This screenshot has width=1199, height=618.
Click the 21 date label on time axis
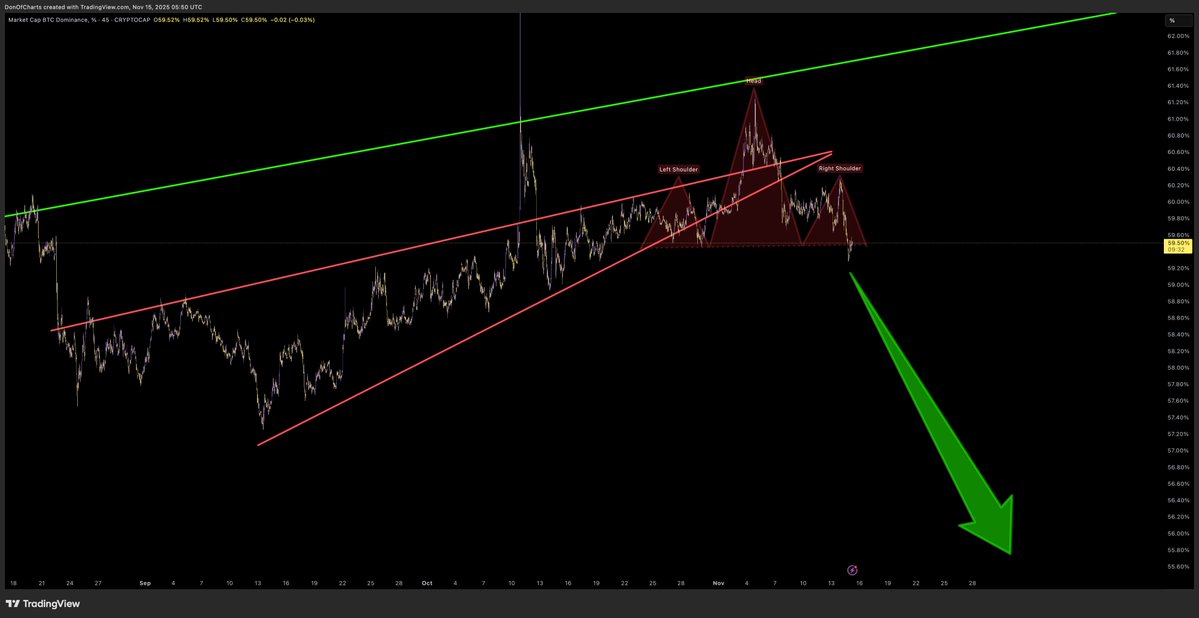point(42,583)
